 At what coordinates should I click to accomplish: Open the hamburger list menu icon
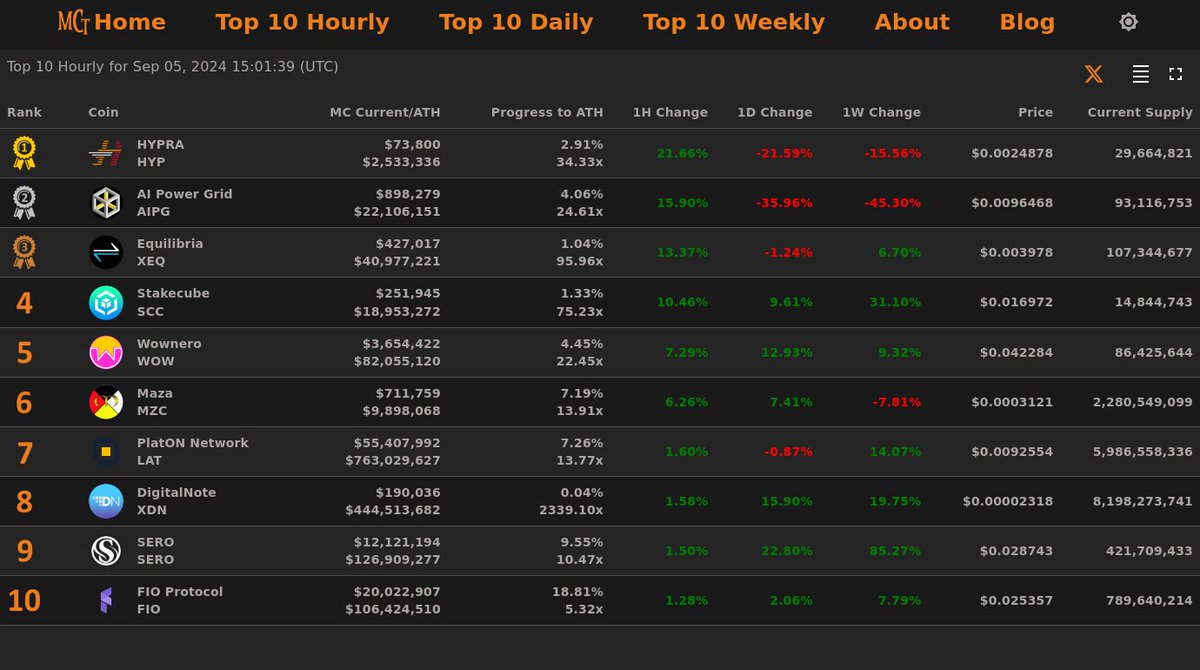(x=1140, y=74)
